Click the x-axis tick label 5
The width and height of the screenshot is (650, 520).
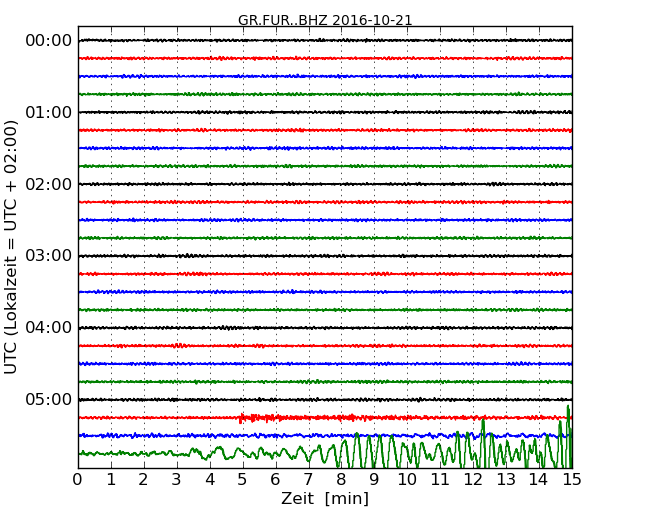(x=242, y=480)
